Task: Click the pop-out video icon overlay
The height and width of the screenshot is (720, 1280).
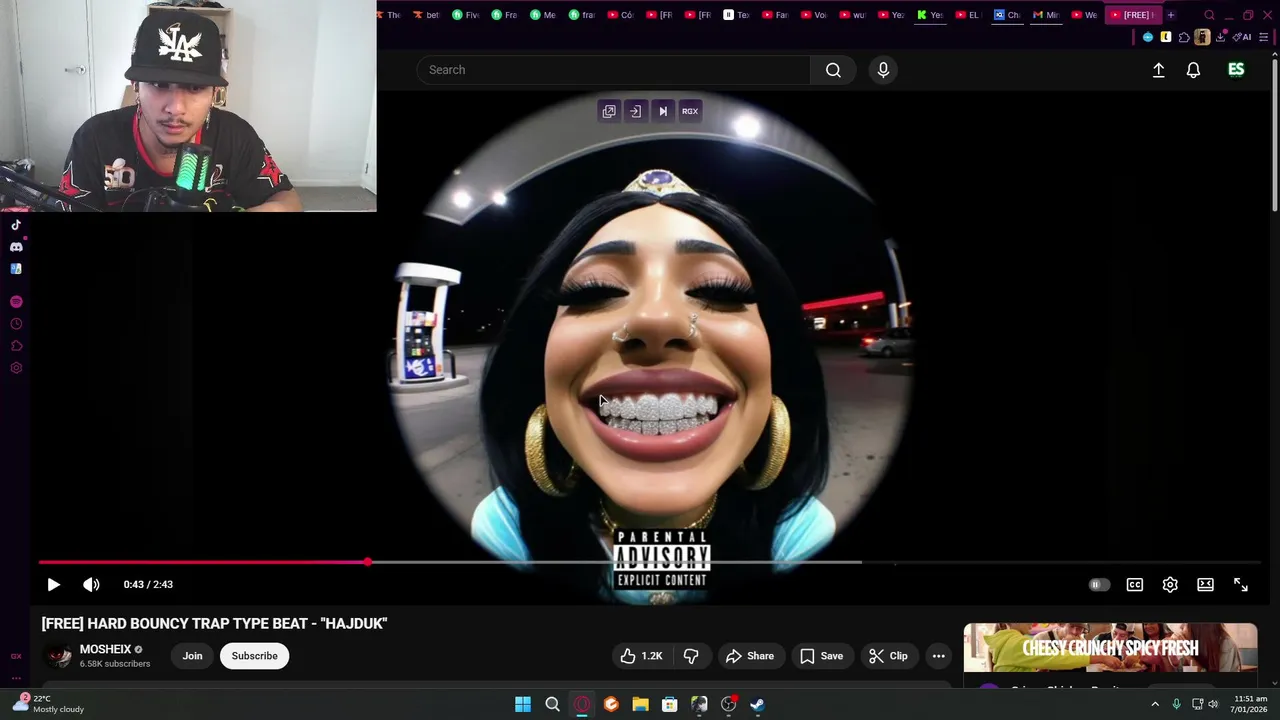Action: tap(609, 111)
